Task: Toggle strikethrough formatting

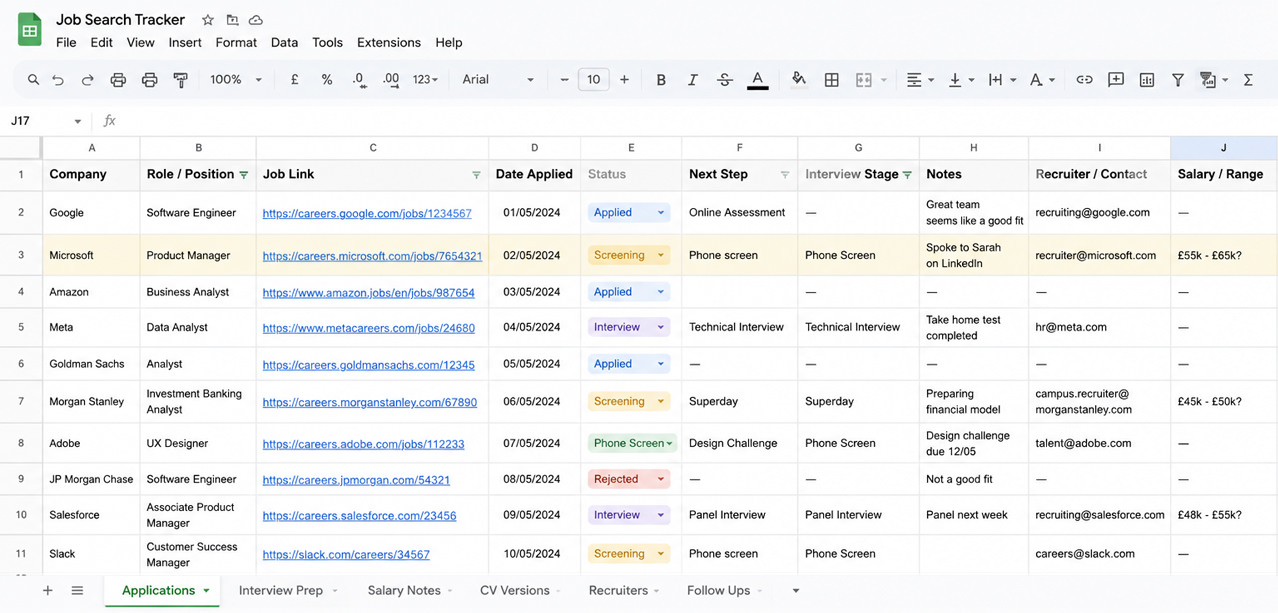Action: (x=725, y=80)
